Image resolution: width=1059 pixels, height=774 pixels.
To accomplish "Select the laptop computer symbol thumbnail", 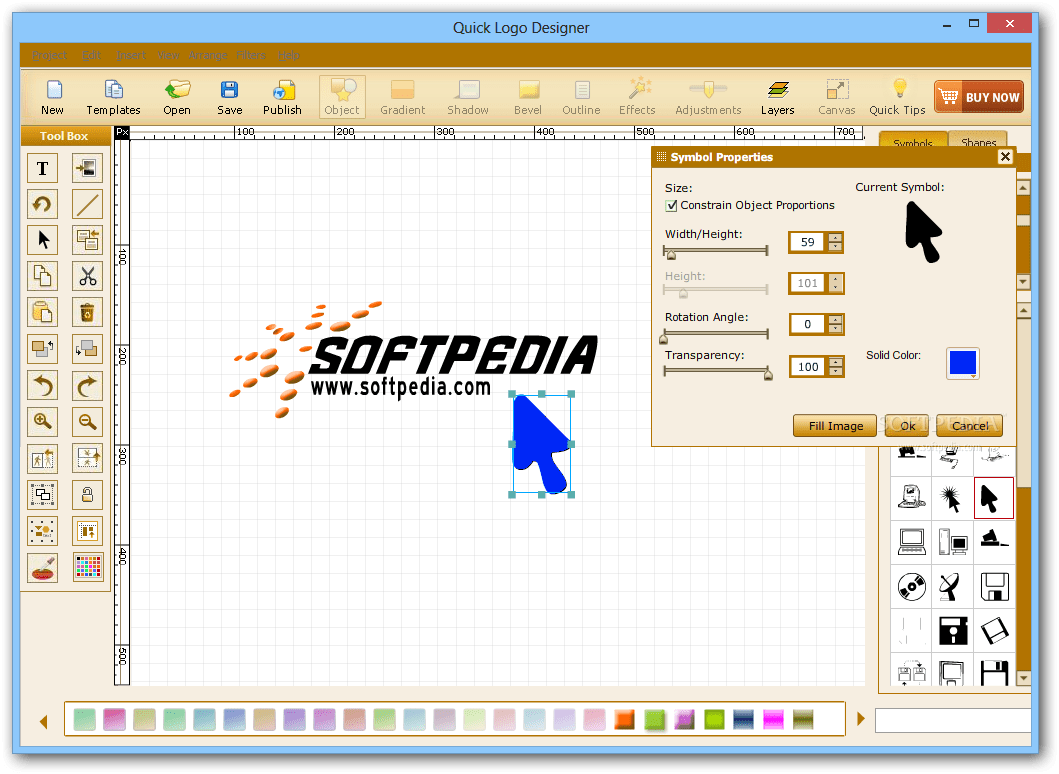I will click(x=912, y=542).
